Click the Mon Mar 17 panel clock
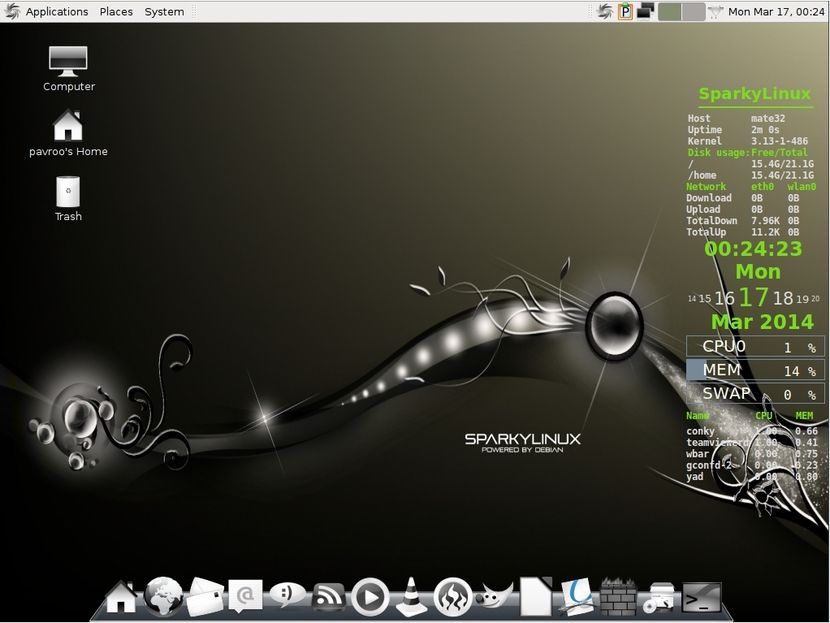 click(777, 12)
